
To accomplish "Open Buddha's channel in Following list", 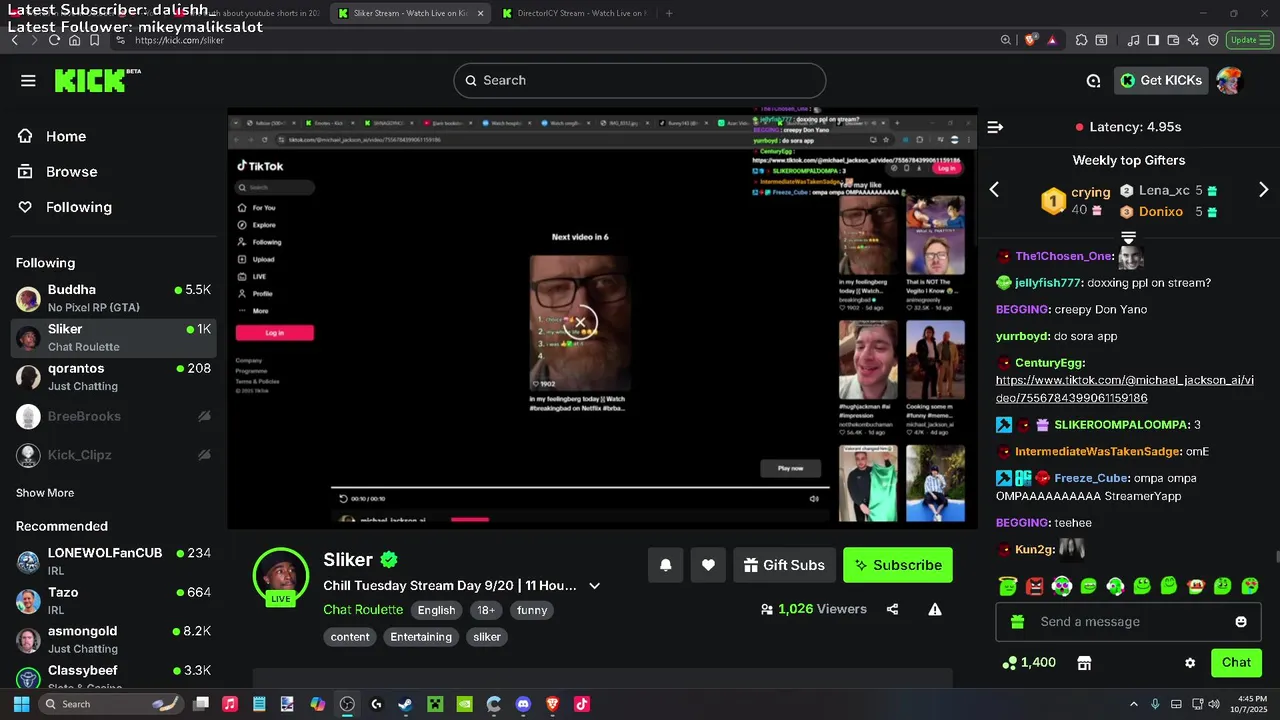I will tap(113, 298).
